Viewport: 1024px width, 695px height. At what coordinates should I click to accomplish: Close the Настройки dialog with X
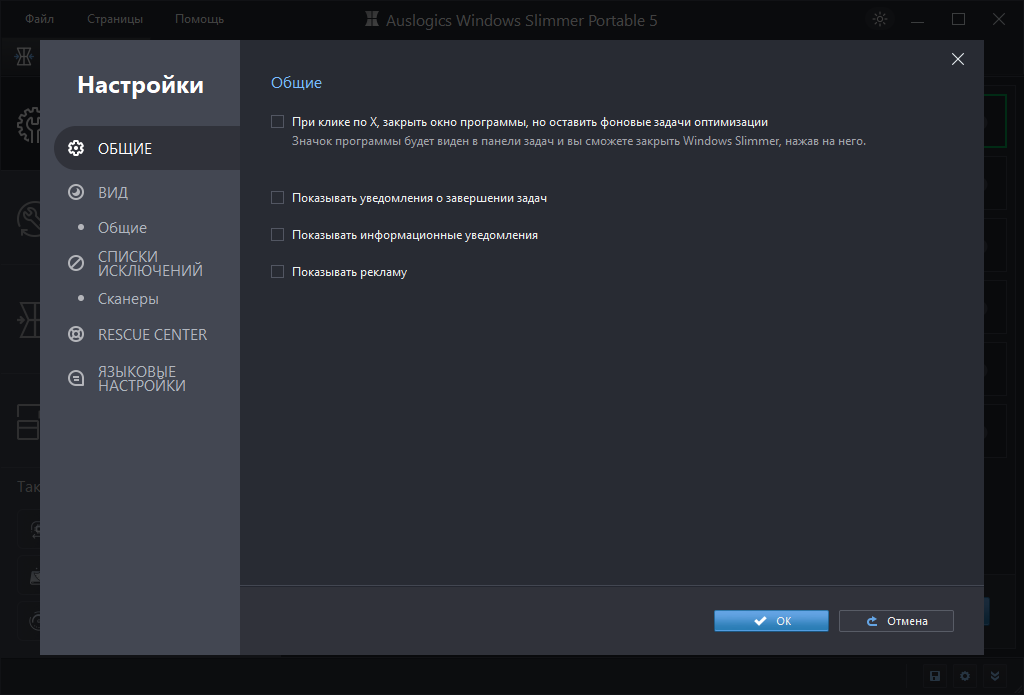[x=957, y=59]
